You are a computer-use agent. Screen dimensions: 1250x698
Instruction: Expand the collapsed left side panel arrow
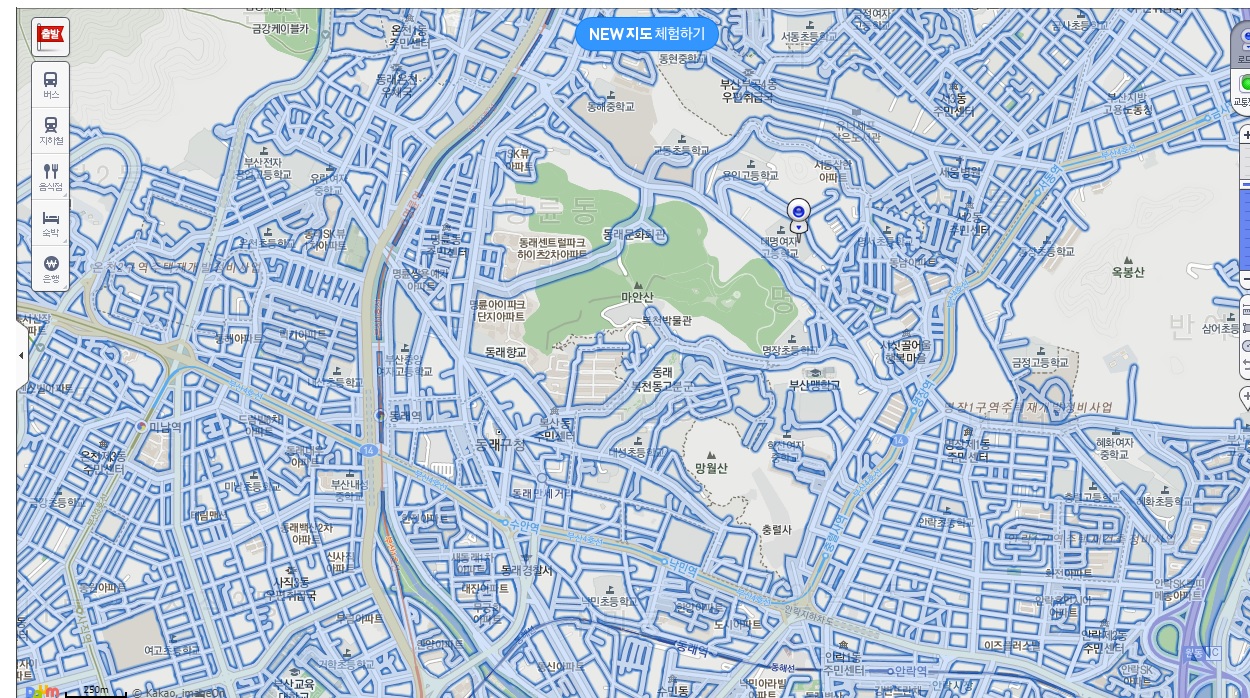click(21, 355)
